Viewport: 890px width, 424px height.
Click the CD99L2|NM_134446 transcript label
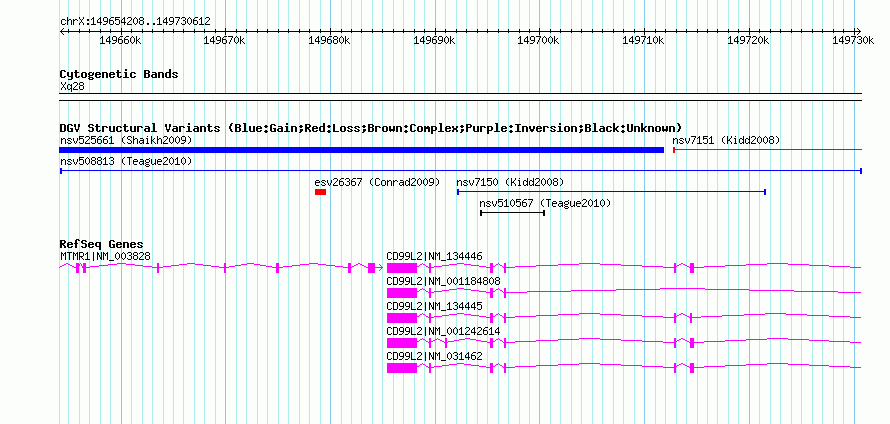point(434,257)
